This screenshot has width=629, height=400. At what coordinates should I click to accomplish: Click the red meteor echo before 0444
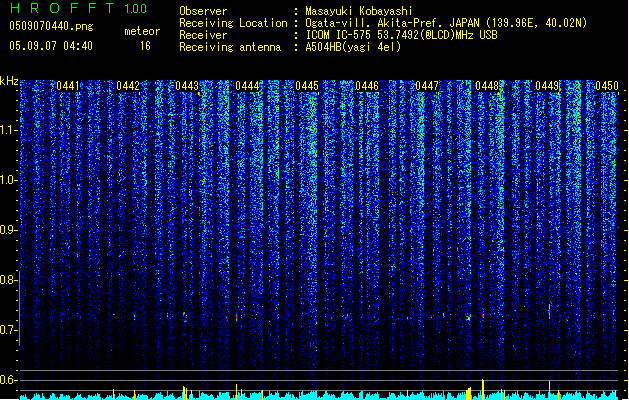[x=236, y=317]
